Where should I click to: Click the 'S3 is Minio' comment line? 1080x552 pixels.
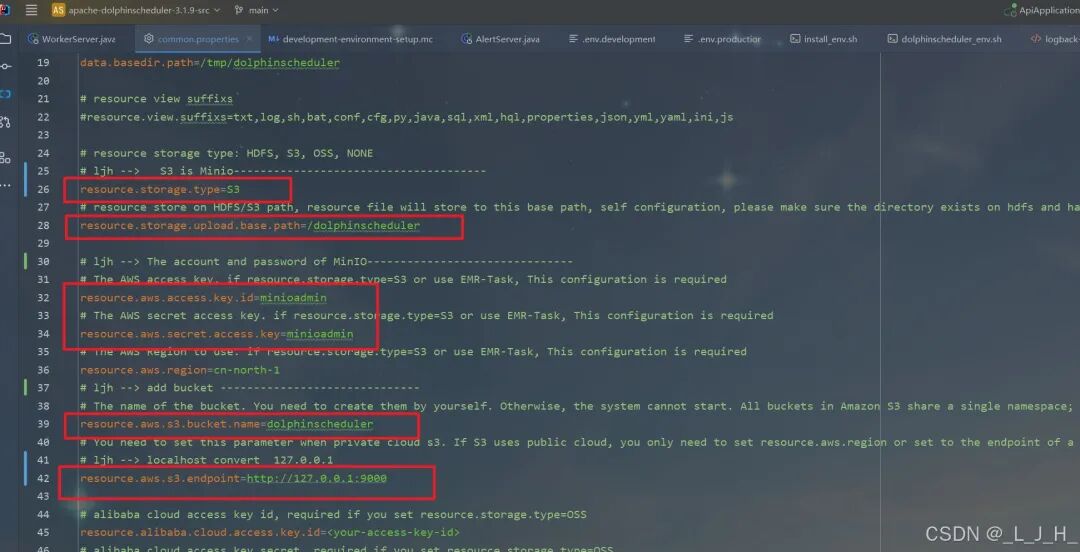pyautogui.click(x=282, y=171)
